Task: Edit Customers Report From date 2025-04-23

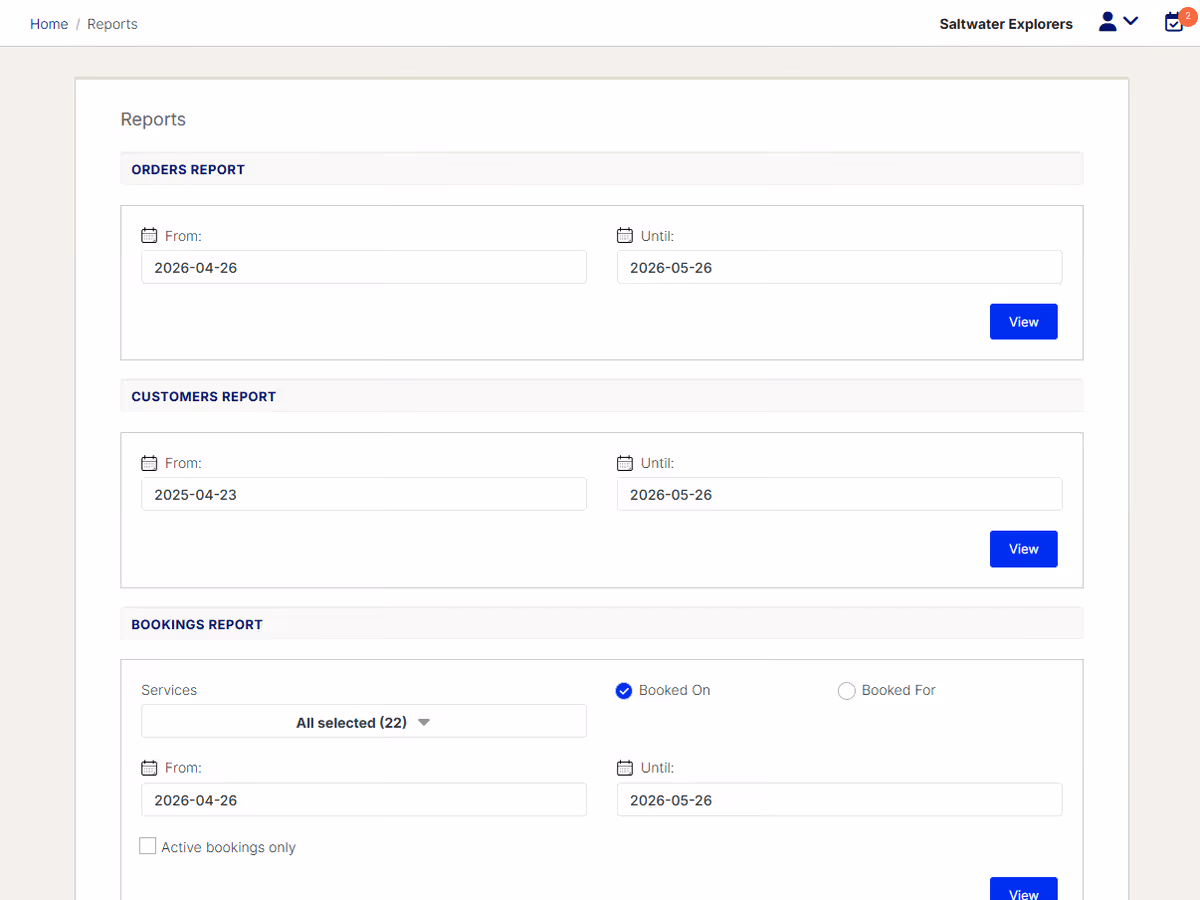Action: (x=364, y=494)
